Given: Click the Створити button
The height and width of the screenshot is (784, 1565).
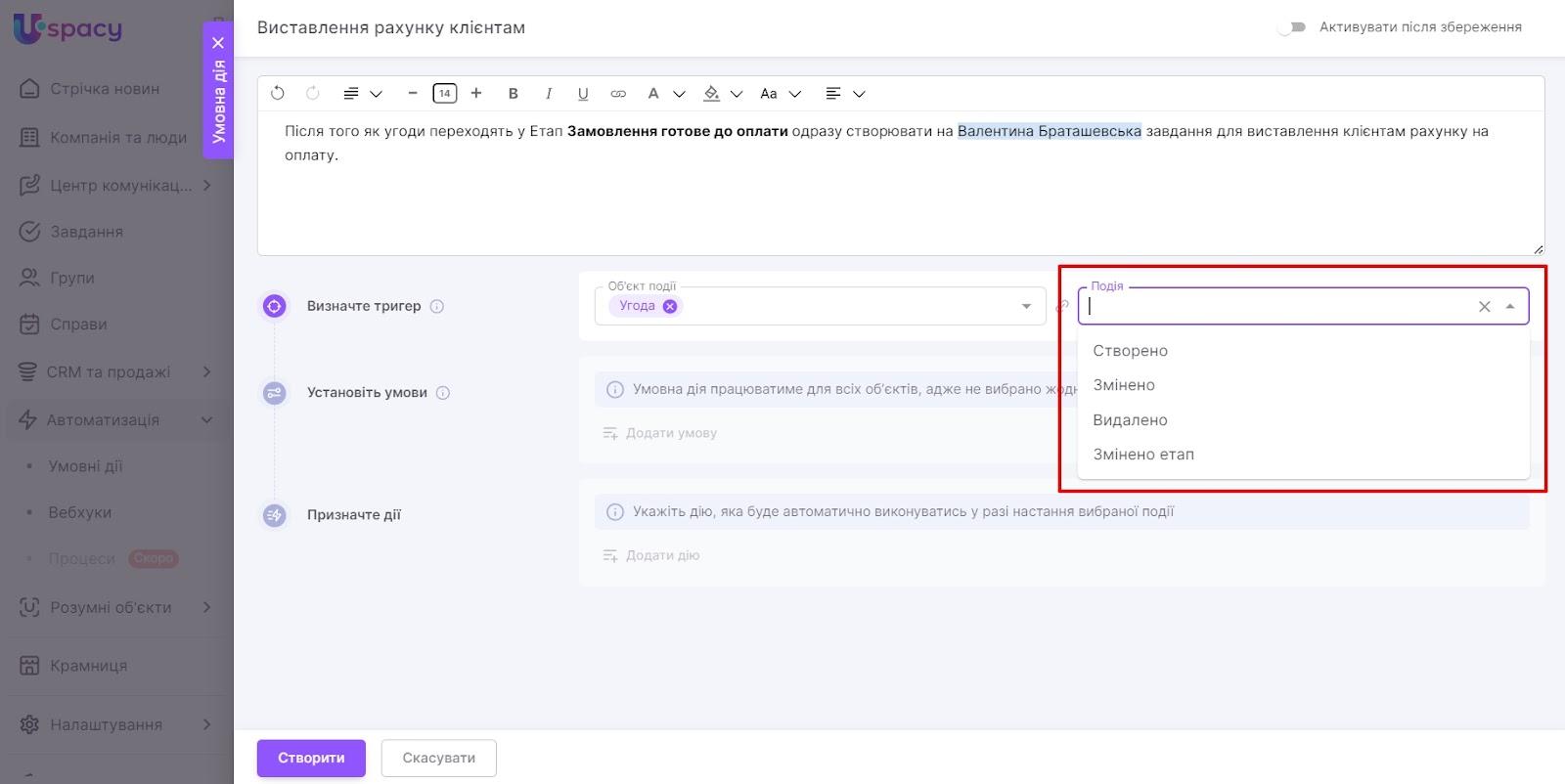Looking at the screenshot, I should click(x=311, y=758).
